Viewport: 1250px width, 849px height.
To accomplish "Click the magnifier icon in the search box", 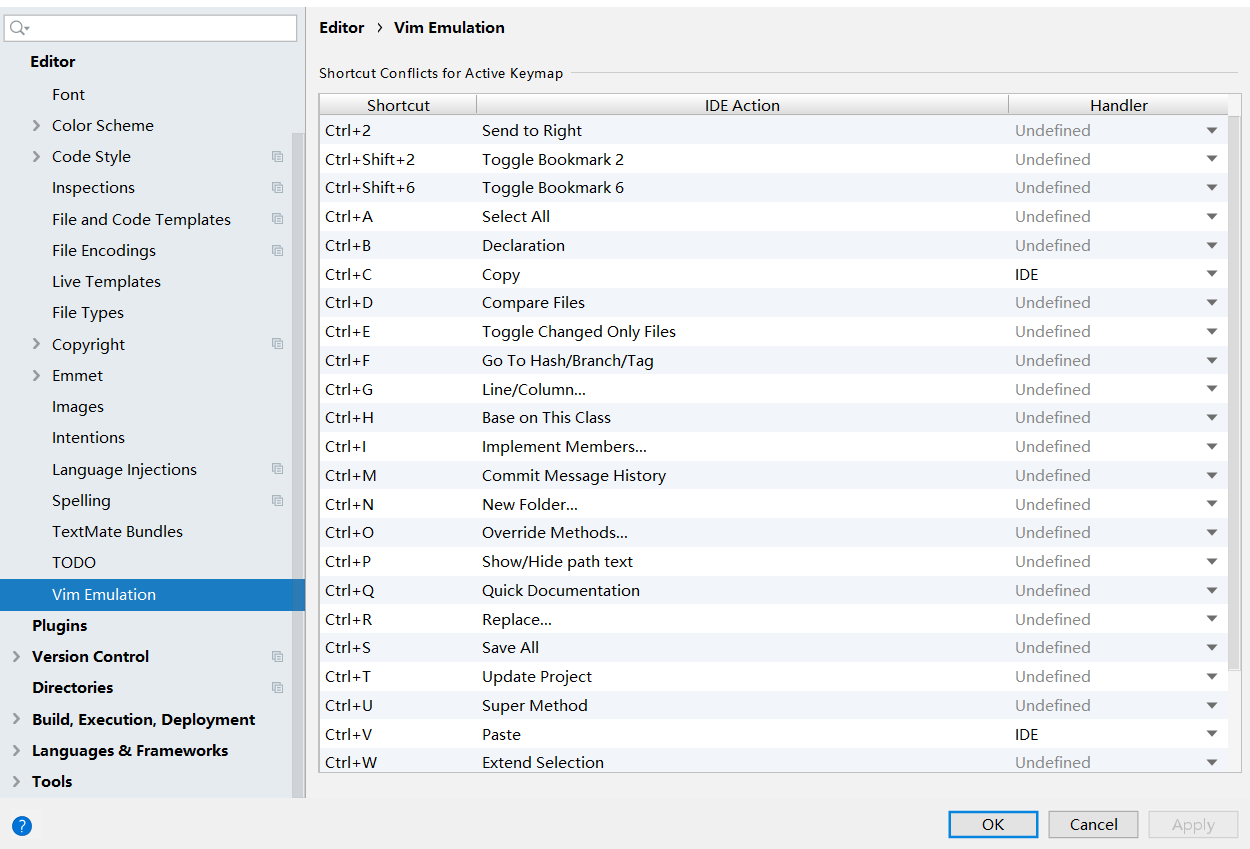I will tap(17, 27).
